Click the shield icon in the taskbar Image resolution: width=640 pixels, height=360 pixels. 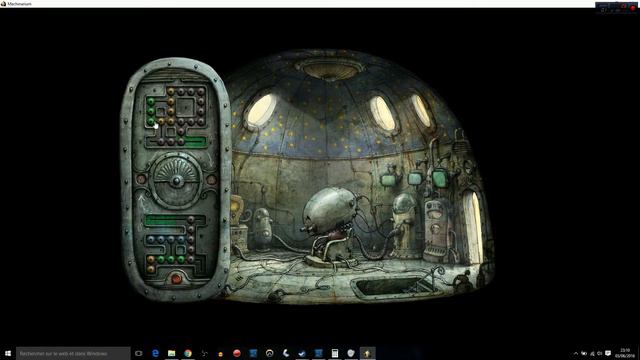point(351,353)
